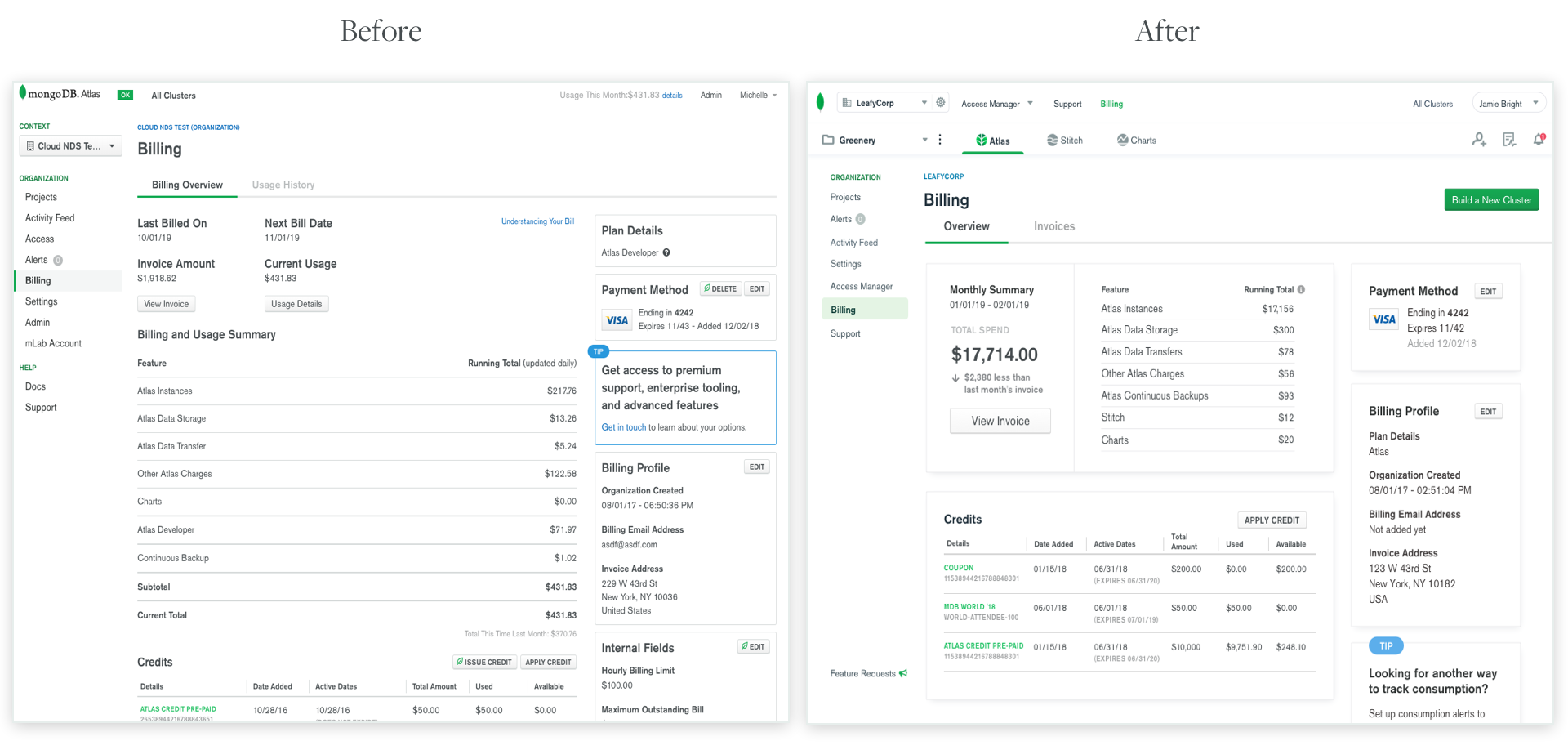Viewport: 1568px width, 750px height.
Task: Click View Invoice button in Before window
Action: click(x=166, y=304)
